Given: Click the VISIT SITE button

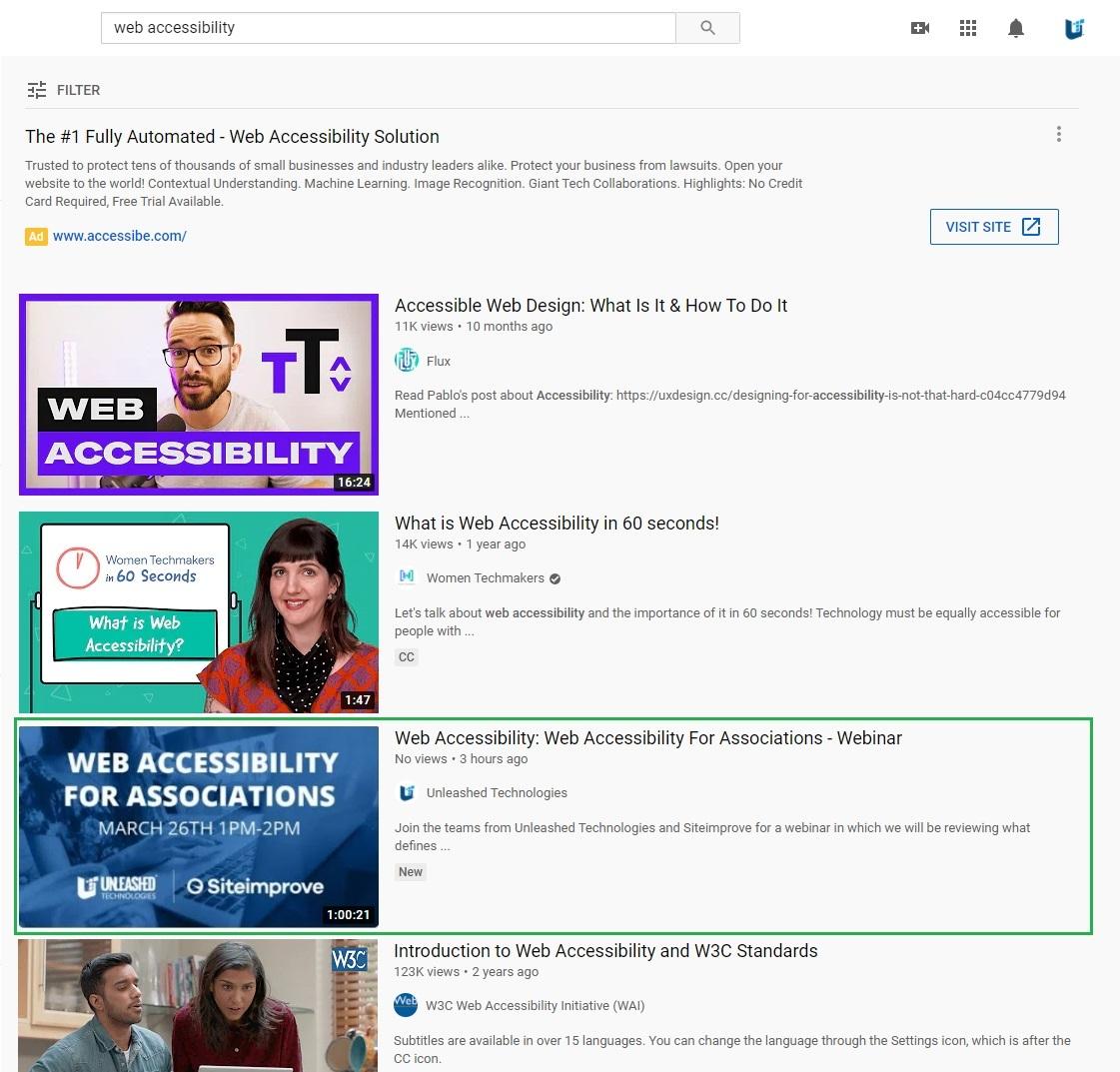Looking at the screenshot, I should tap(993, 227).
